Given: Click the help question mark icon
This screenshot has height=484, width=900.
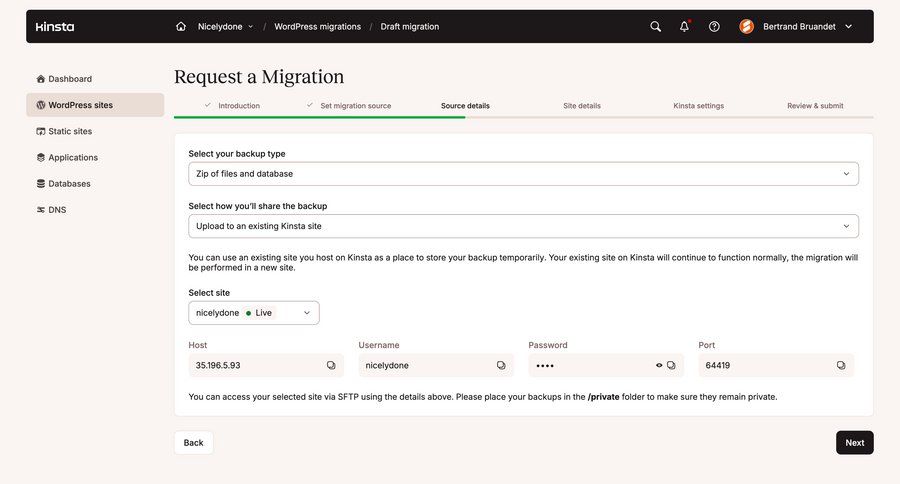Looking at the screenshot, I should pyautogui.click(x=714, y=27).
